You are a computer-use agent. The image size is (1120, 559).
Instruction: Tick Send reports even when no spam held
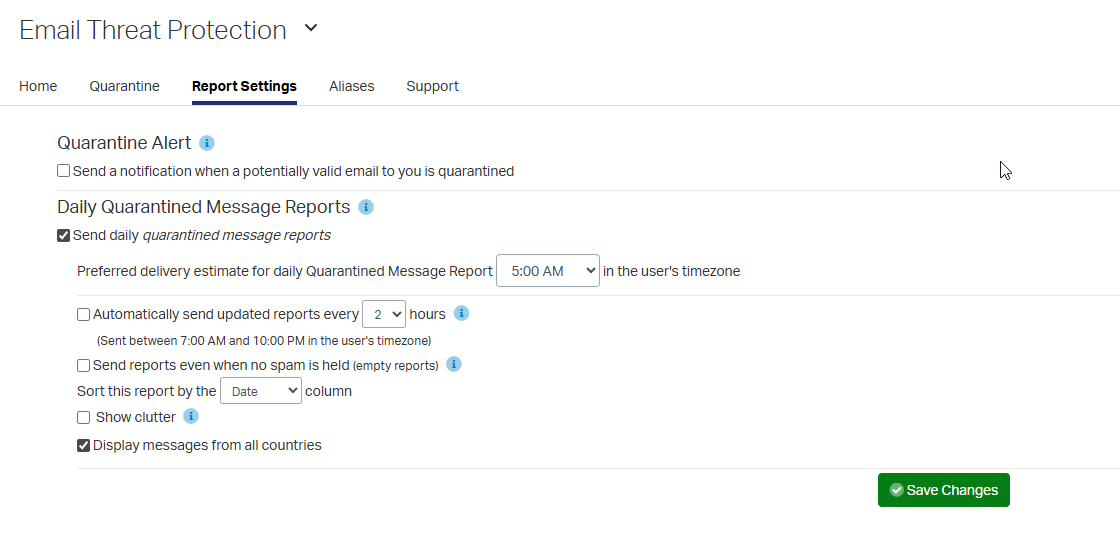tap(84, 365)
